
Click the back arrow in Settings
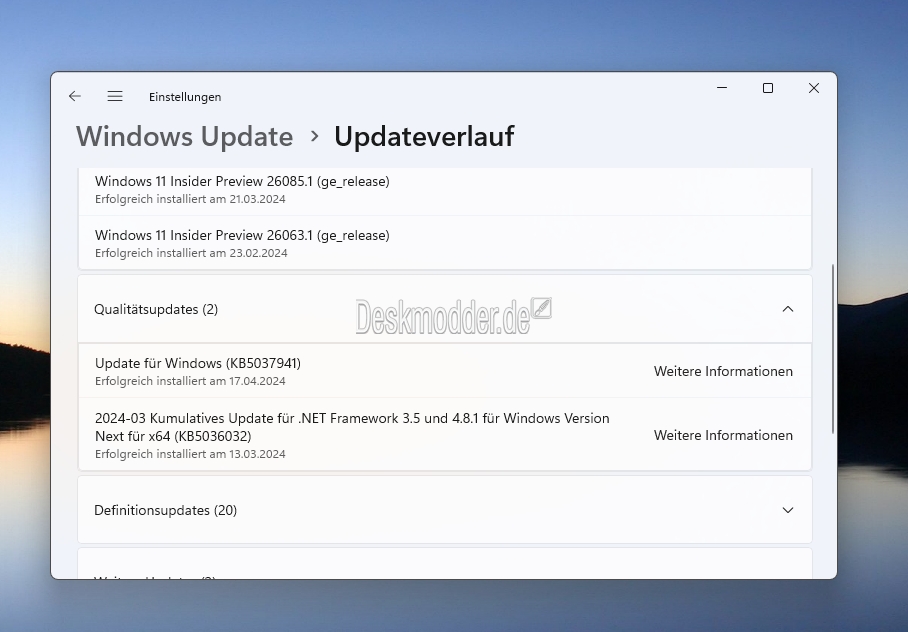click(x=75, y=97)
